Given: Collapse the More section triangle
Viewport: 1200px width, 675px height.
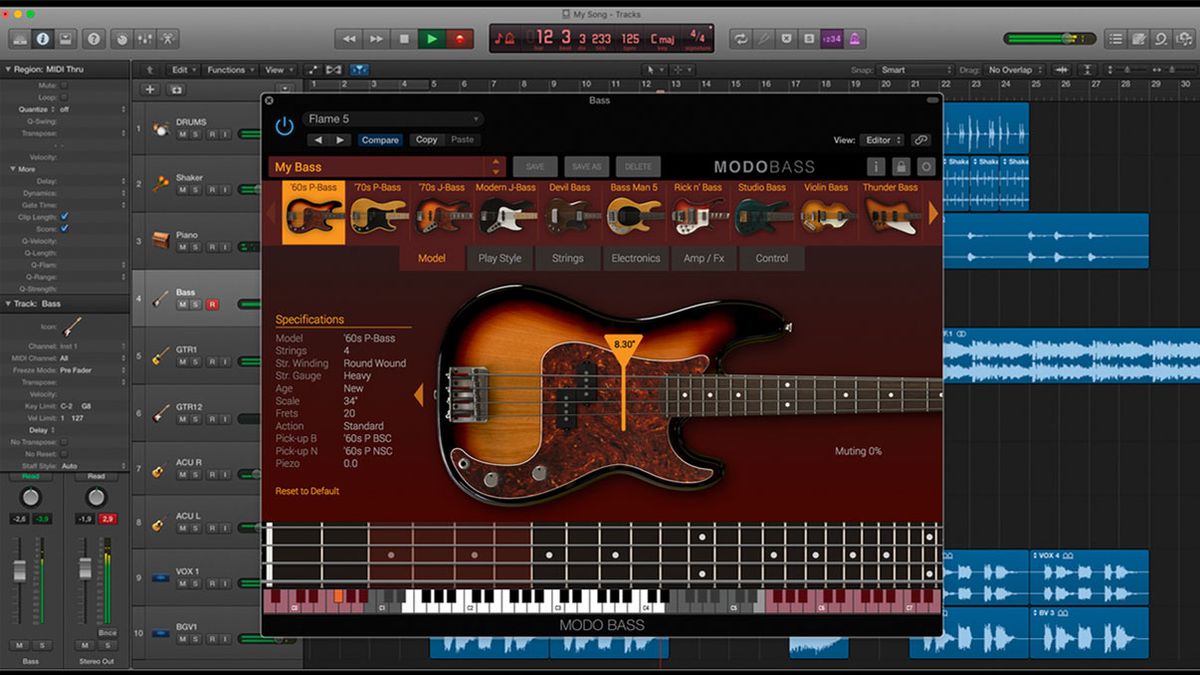Looking at the screenshot, I should coord(14,169).
